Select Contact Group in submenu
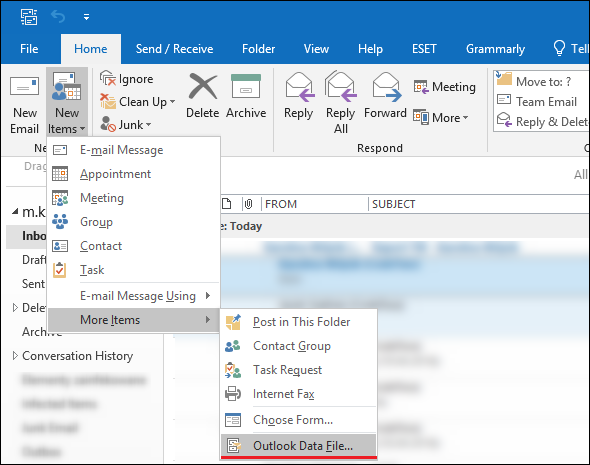This screenshot has width=590, height=465. pos(299,346)
